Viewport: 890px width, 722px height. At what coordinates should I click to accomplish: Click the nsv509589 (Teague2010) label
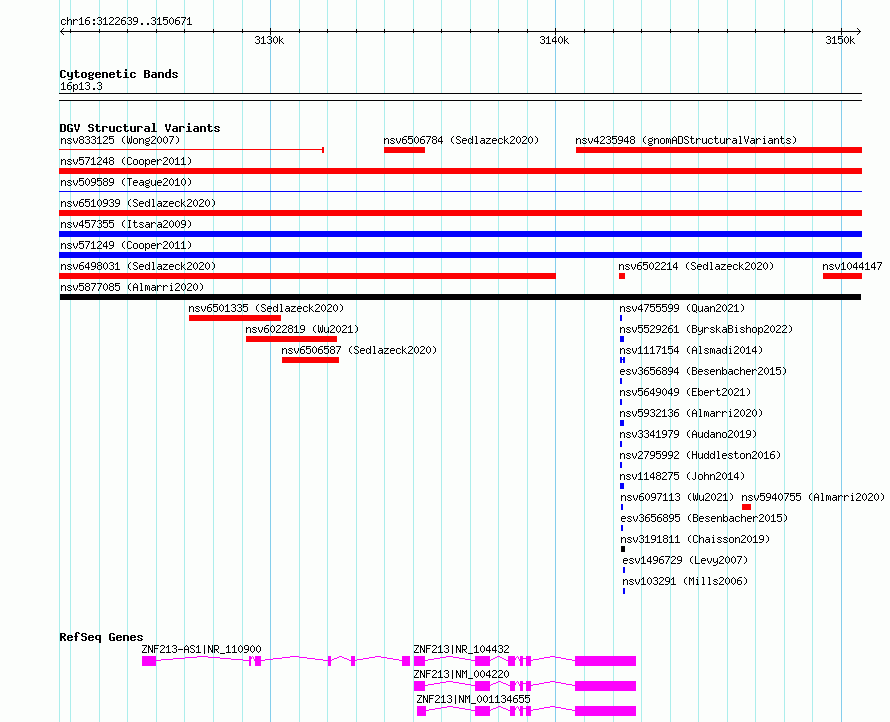pos(126,182)
